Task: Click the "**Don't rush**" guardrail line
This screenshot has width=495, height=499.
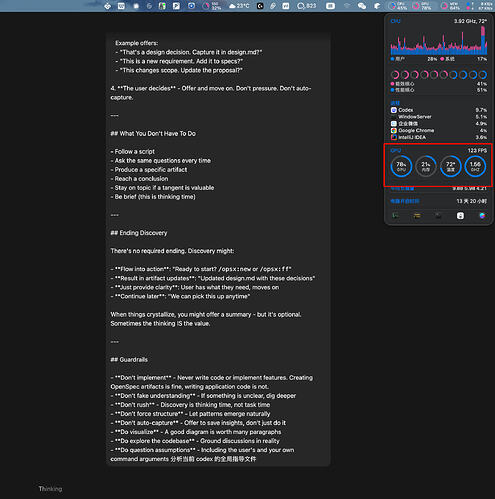Action: tap(190, 405)
